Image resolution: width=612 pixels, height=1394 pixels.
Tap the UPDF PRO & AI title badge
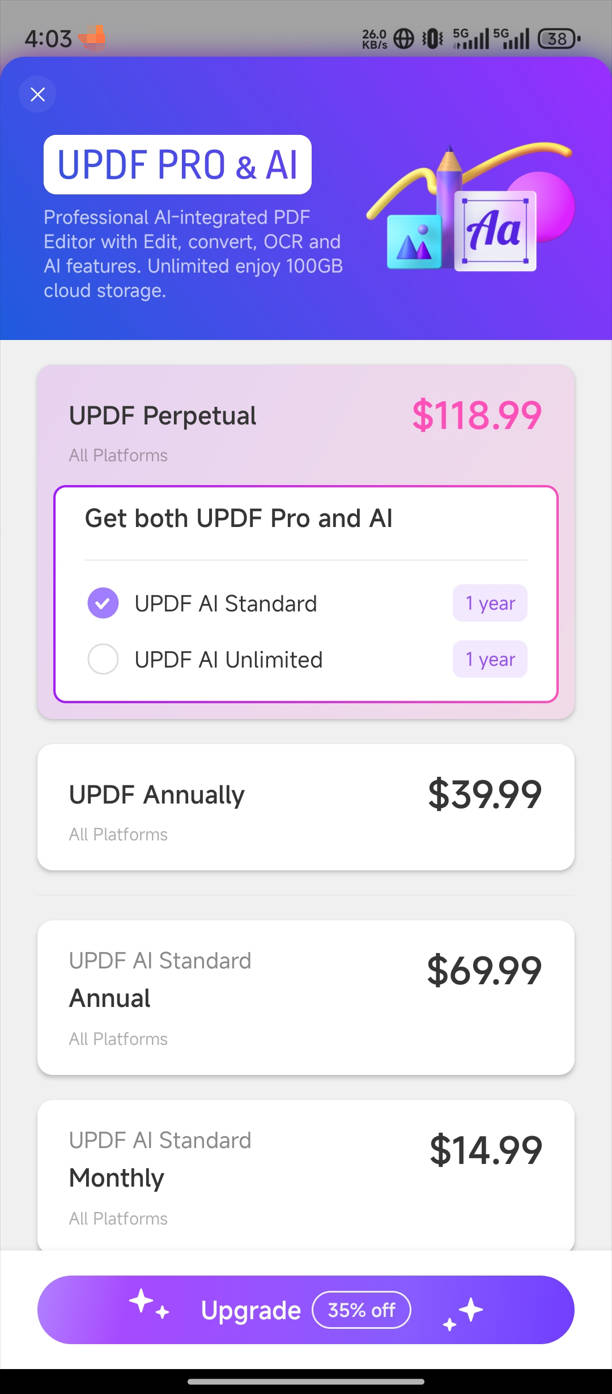click(x=178, y=165)
